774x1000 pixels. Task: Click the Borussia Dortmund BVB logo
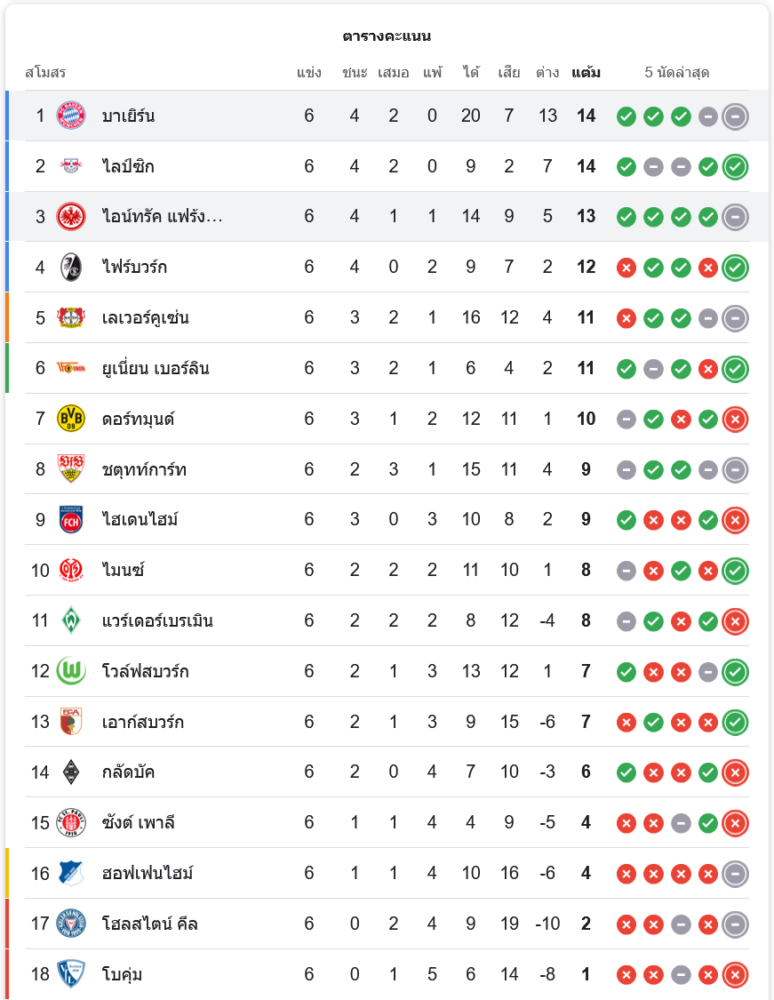click(71, 419)
